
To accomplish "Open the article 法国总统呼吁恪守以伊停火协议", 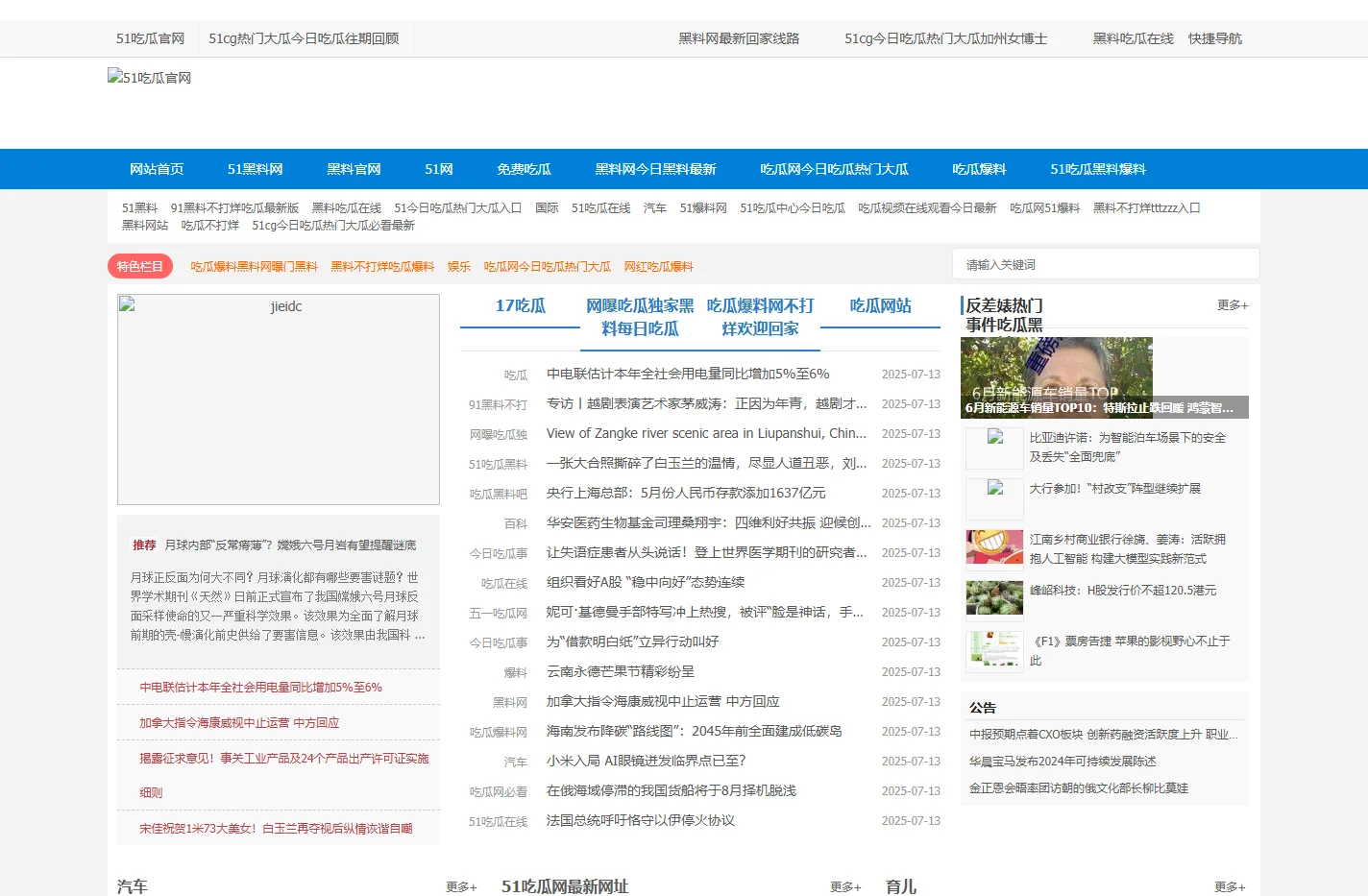I will click(x=641, y=821).
